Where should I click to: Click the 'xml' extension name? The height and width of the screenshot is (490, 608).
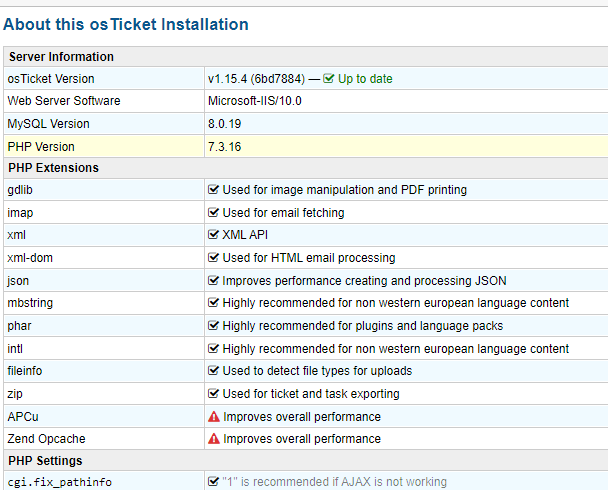click(x=16, y=235)
